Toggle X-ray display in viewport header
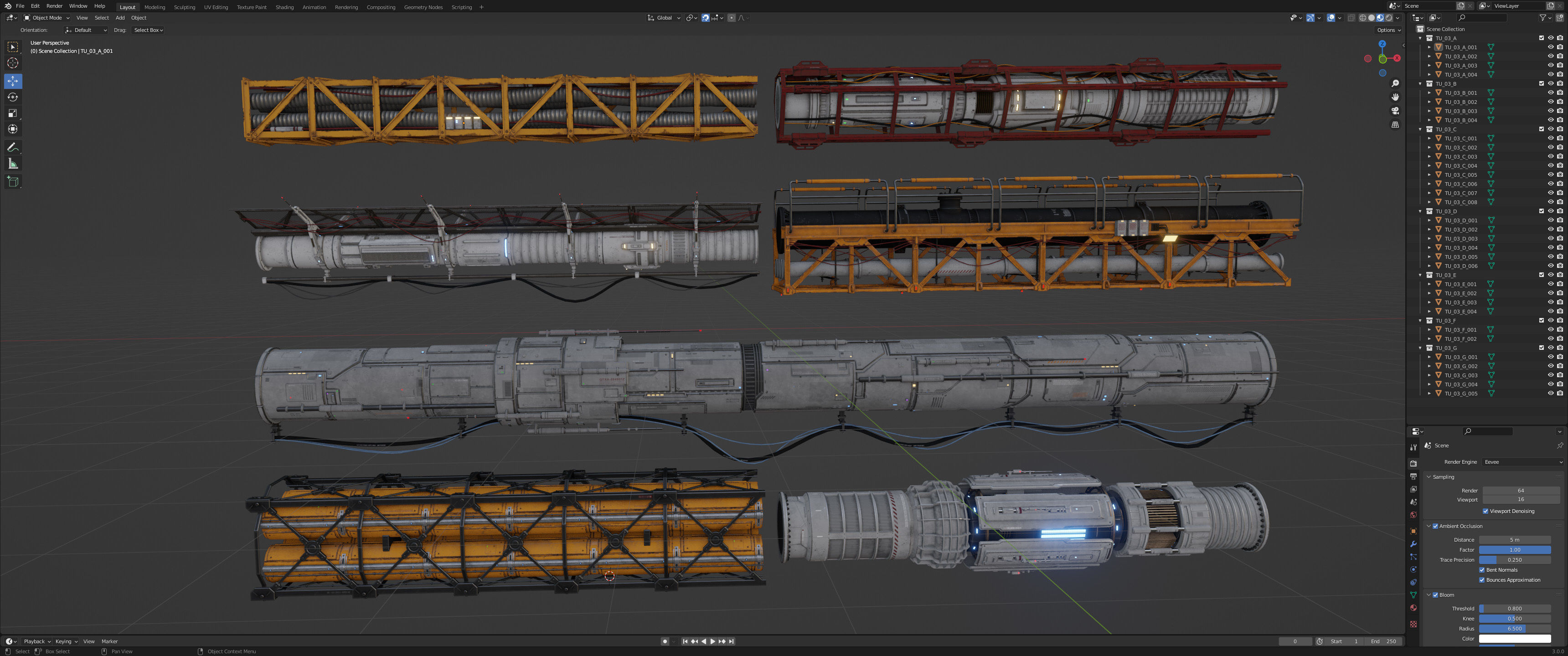The image size is (1568, 656). pos(1351,18)
